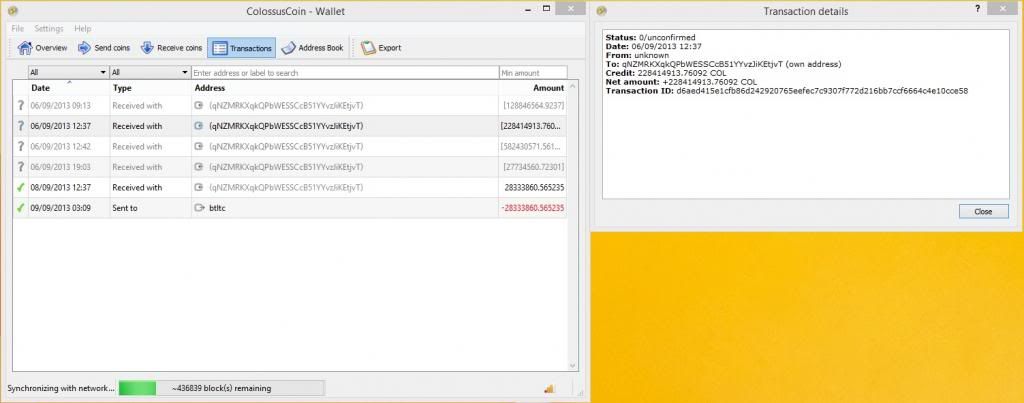Open the Send coins page
The width and height of the screenshot is (1024, 403).
click(104, 48)
